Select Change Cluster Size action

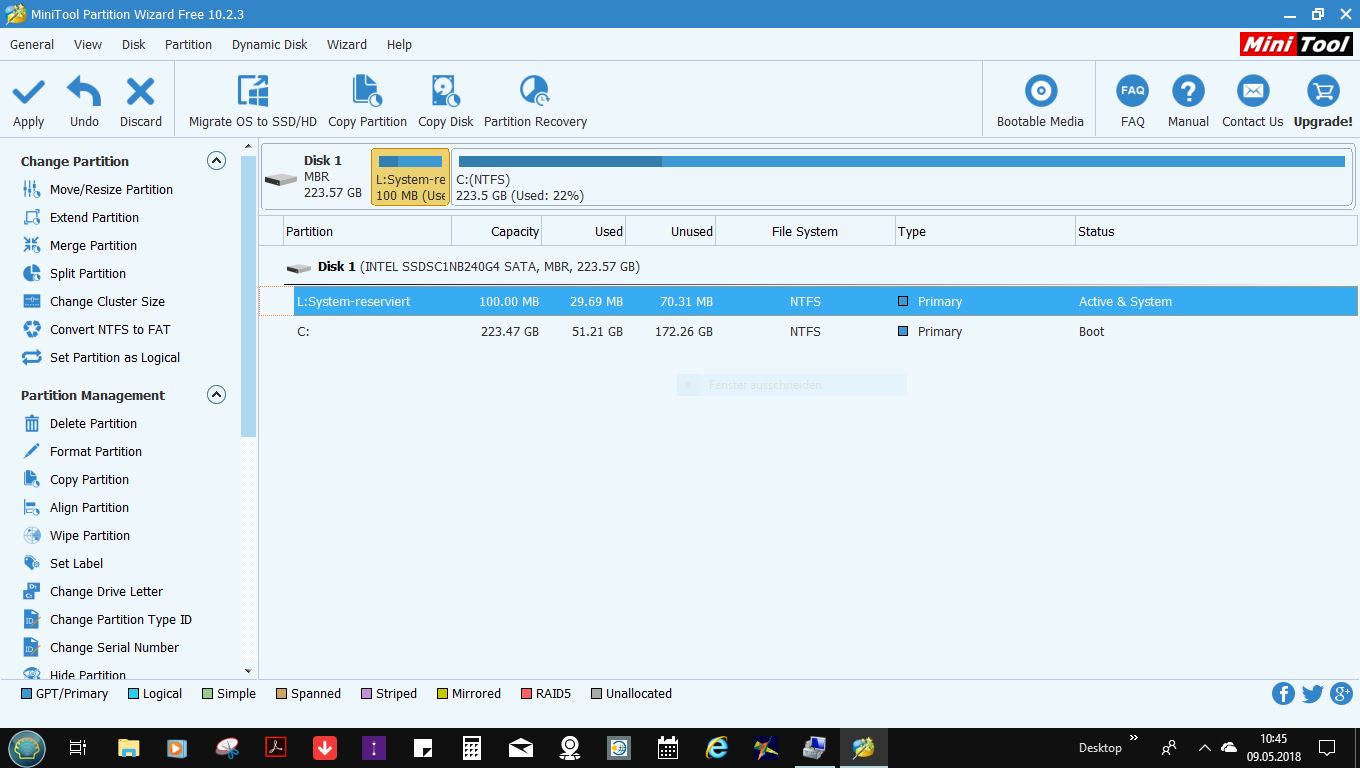(x=107, y=301)
